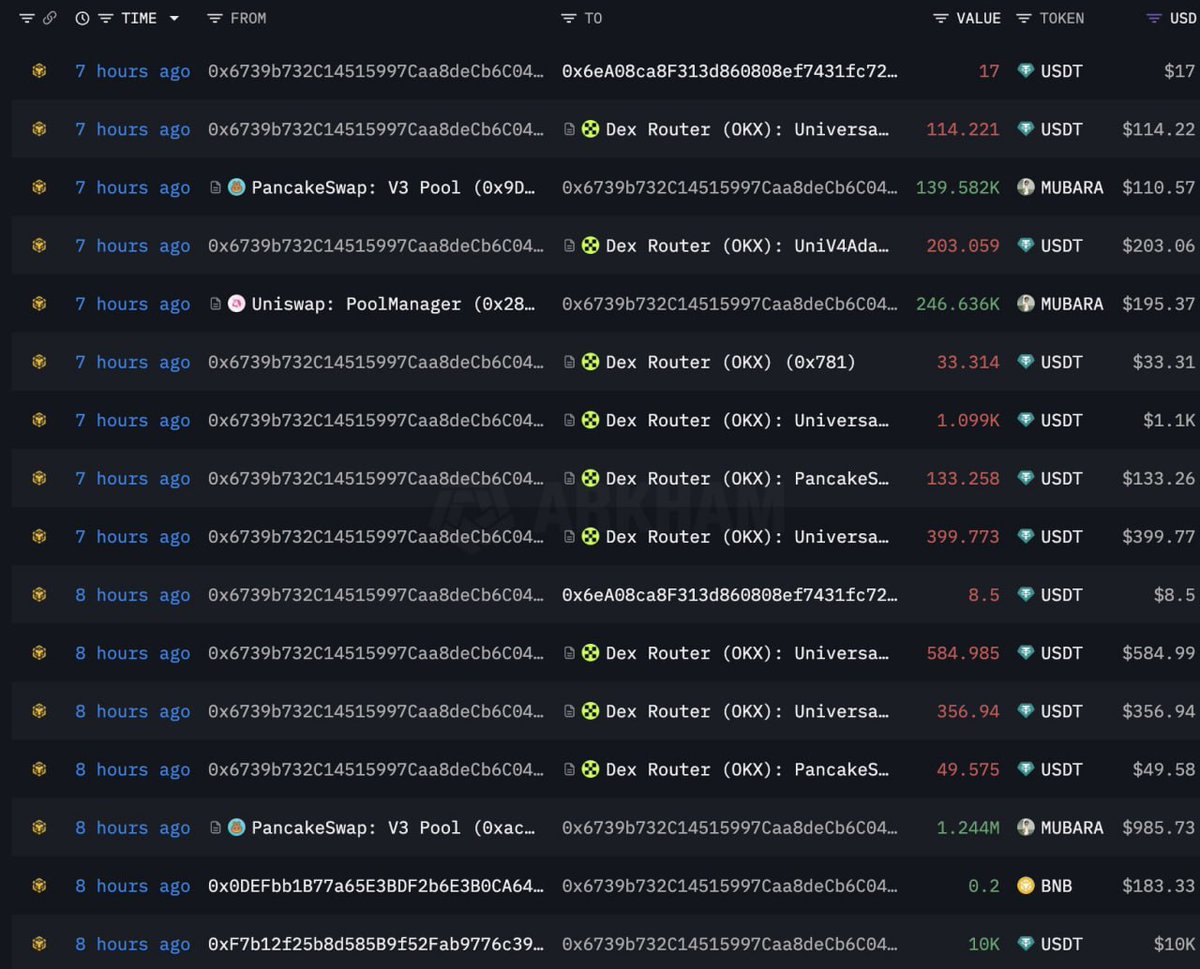
Task: Click BNB chain icon in the $1.1K row
Action: click(39, 420)
